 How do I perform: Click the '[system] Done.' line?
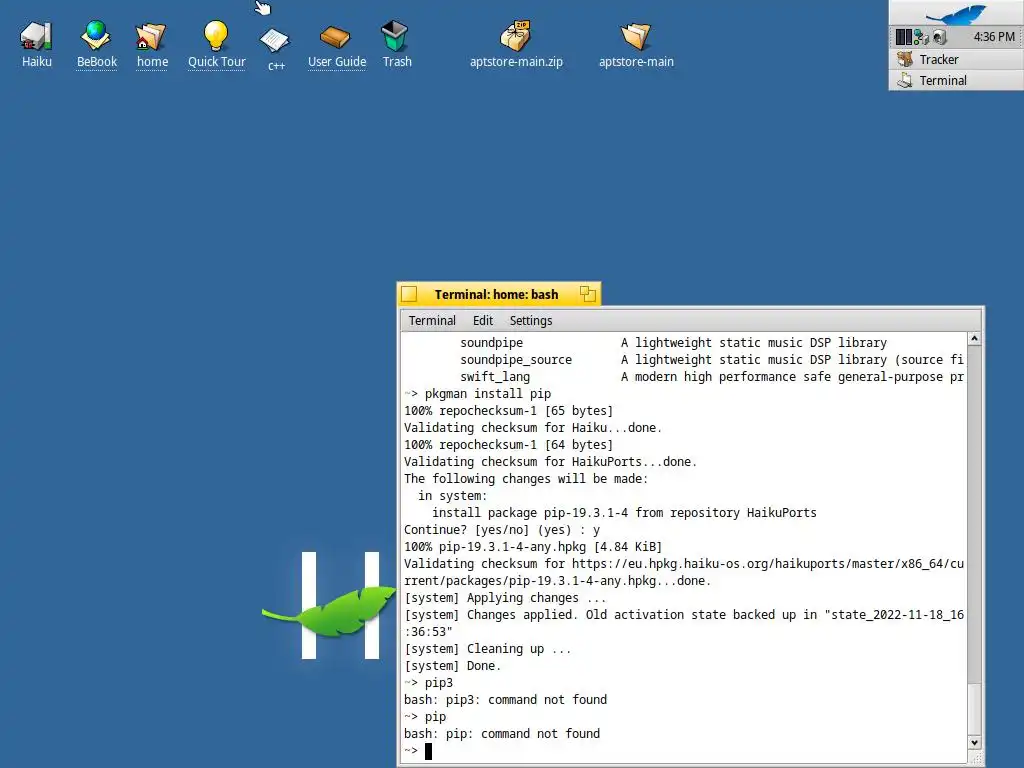point(452,666)
